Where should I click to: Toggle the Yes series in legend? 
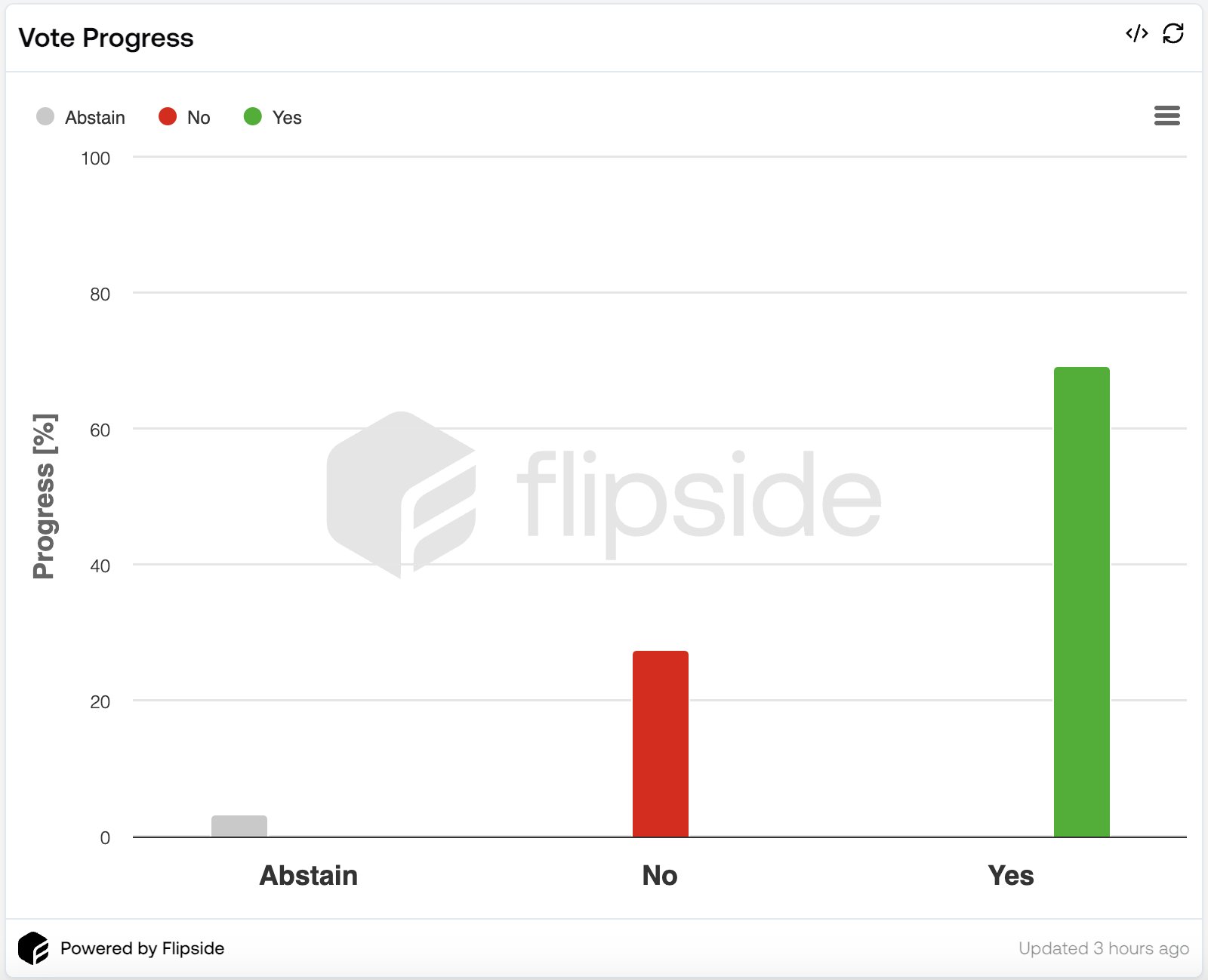point(273,117)
